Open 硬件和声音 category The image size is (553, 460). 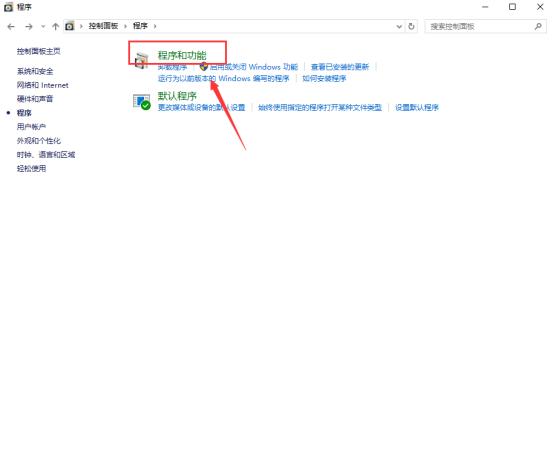[35, 99]
